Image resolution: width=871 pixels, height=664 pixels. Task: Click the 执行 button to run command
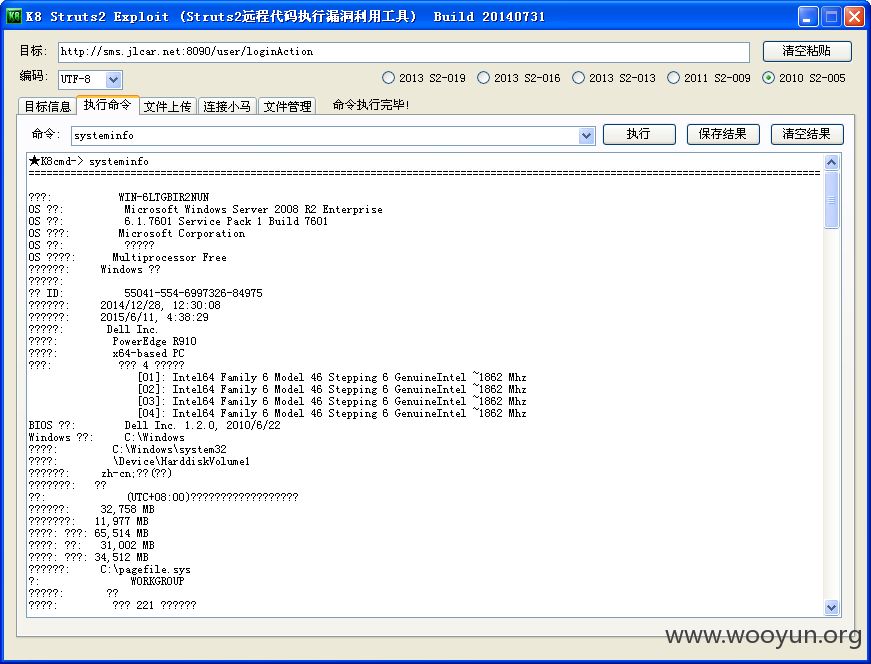tap(639, 134)
